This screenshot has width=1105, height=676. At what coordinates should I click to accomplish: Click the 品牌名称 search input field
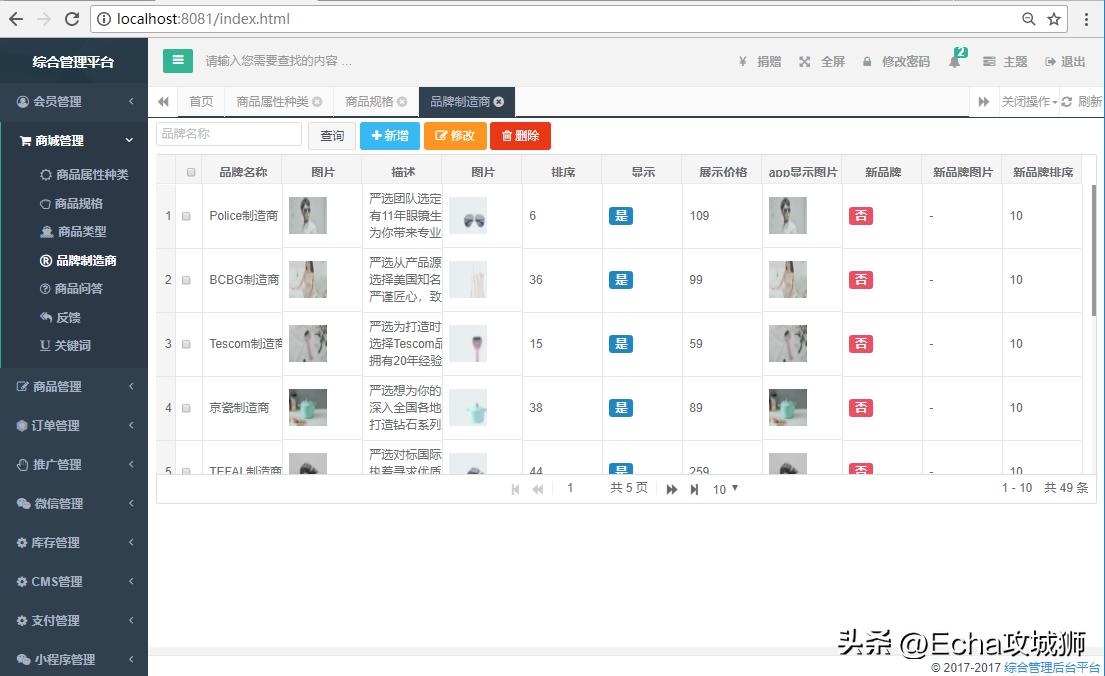(x=229, y=134)
